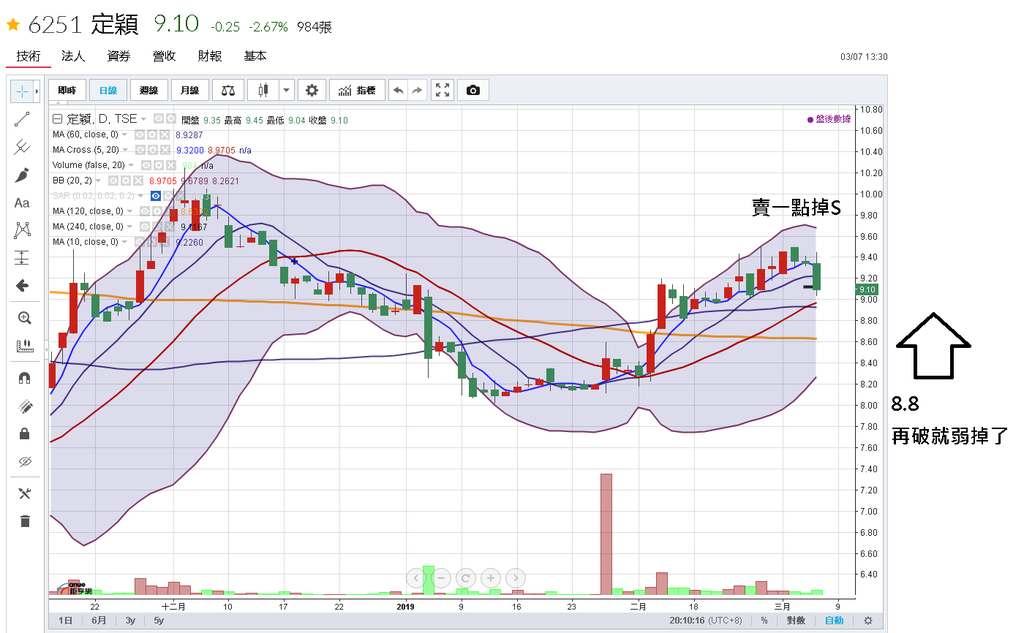Reset chart view with circular arrow
This screenshot has width=1024, height=633.
pos(466,578)
